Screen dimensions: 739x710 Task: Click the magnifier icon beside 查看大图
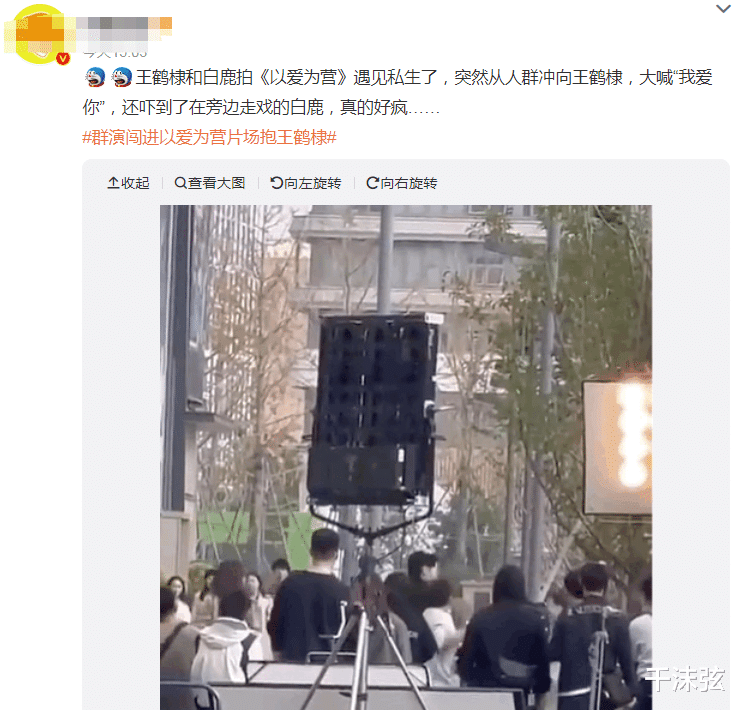180,183
